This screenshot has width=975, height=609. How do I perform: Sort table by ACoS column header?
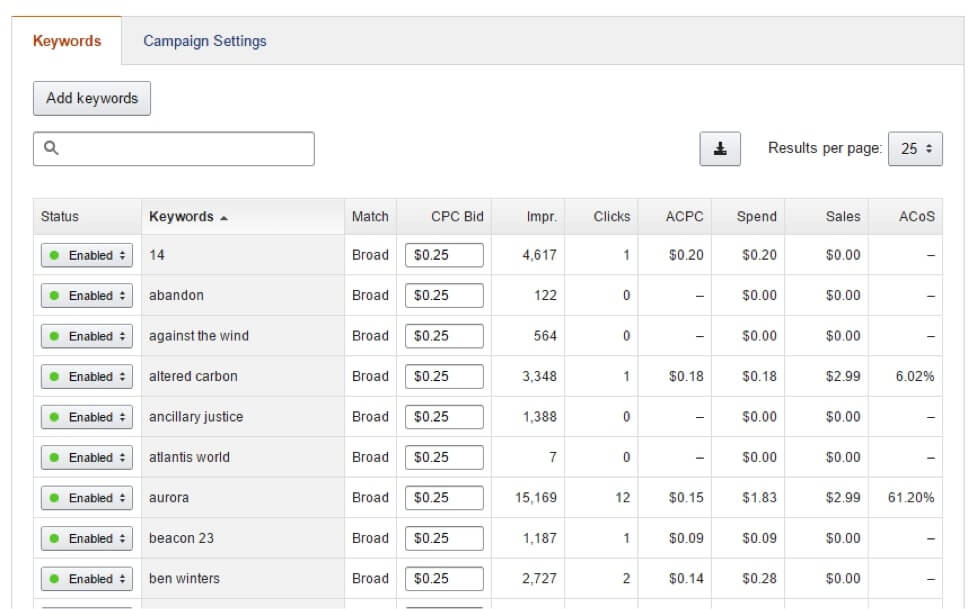coord(917,216)
